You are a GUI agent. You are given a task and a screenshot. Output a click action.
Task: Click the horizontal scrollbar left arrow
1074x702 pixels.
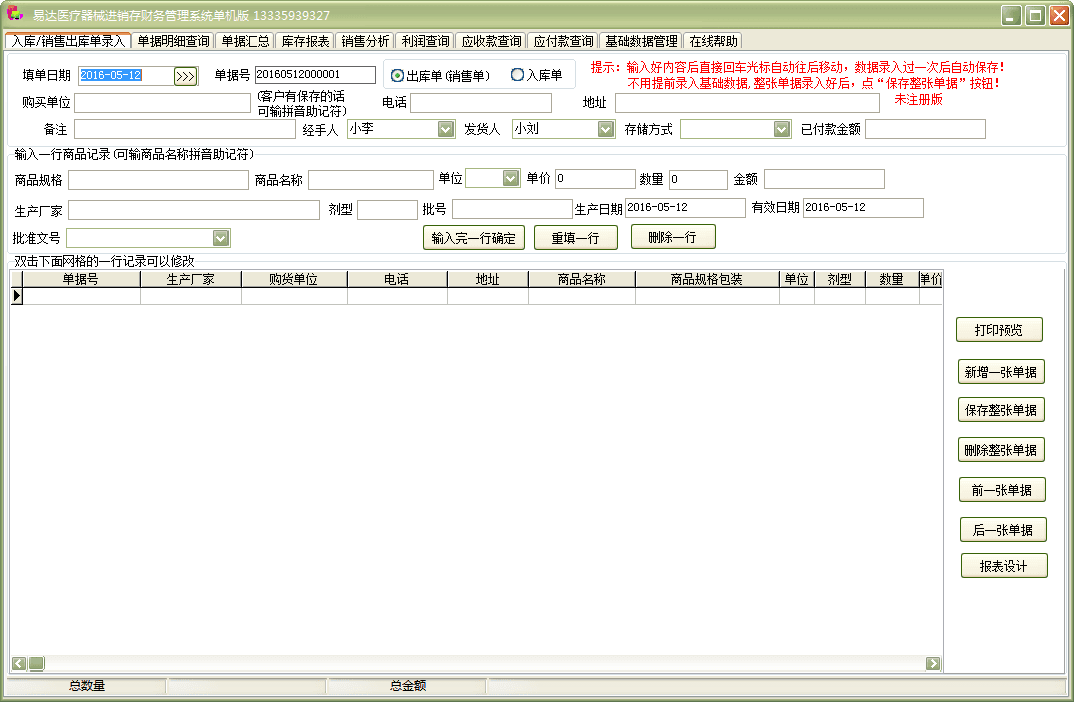click(x=19, y=663)
